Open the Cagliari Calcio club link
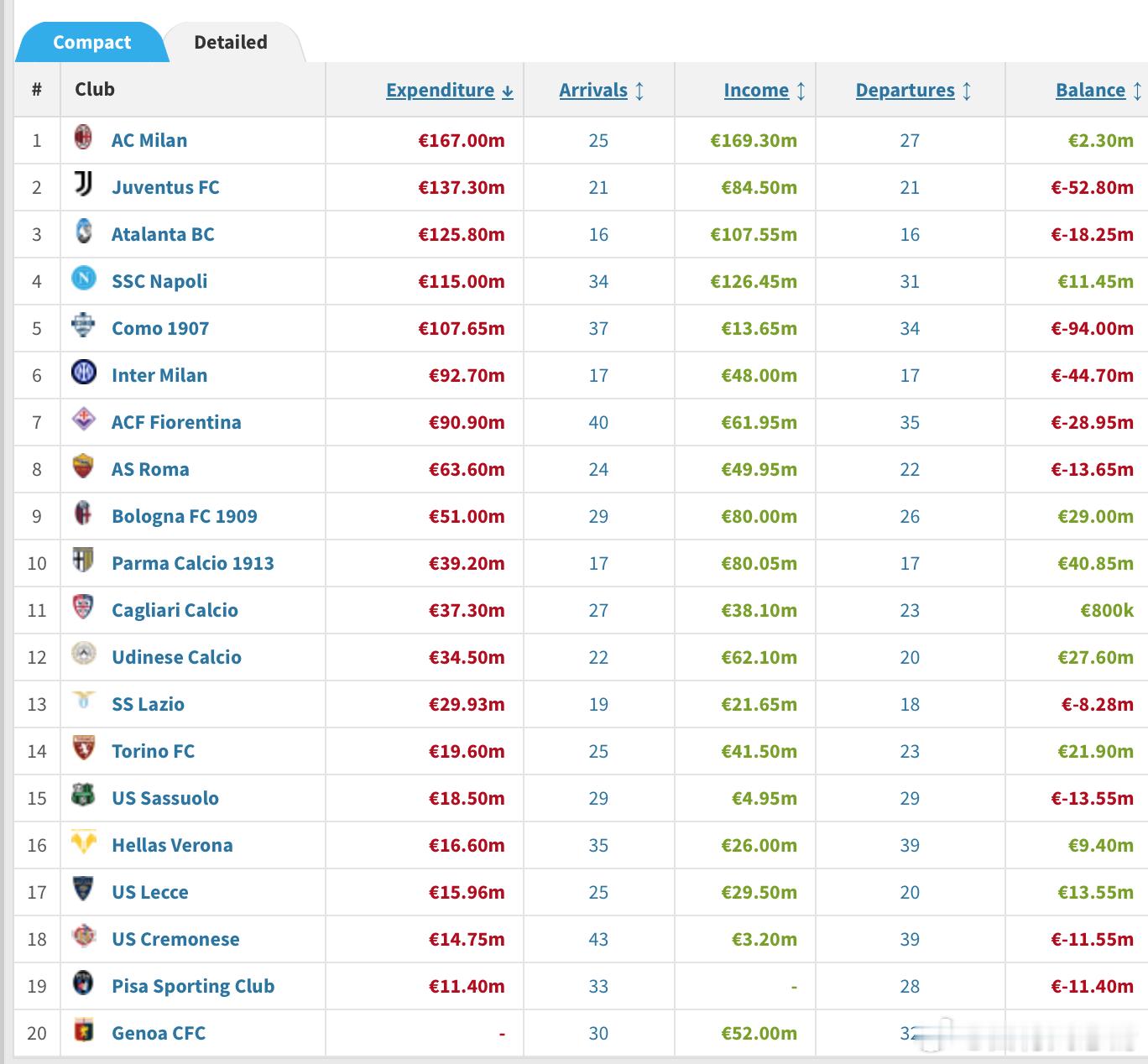 point(175,610)
